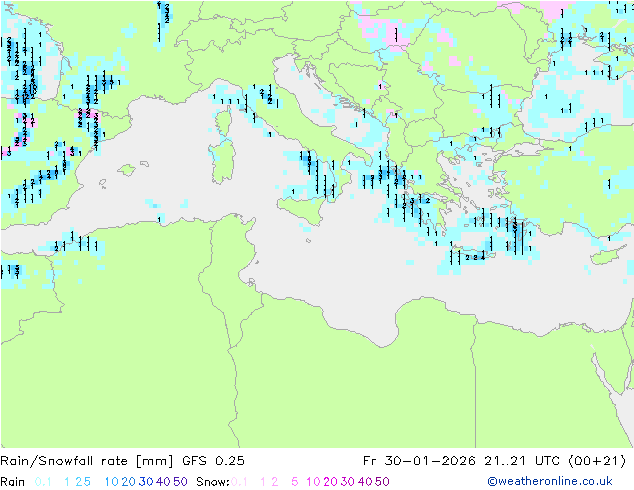Image resolution: width=634 pixels, height=490 pixels.
Task: Pick the Rain legend 40 value
Action: point(163,482)
